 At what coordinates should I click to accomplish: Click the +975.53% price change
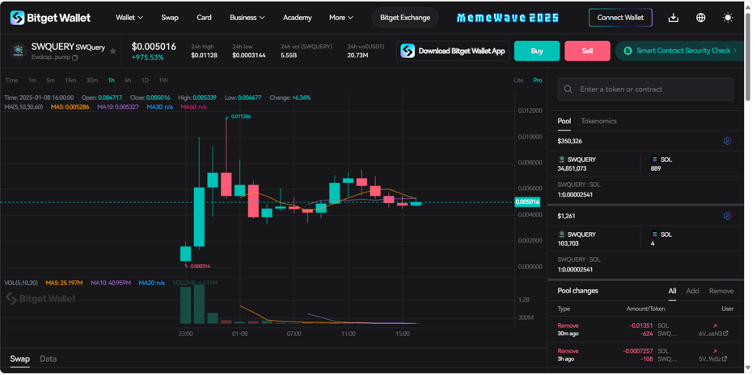pos(147,58)
